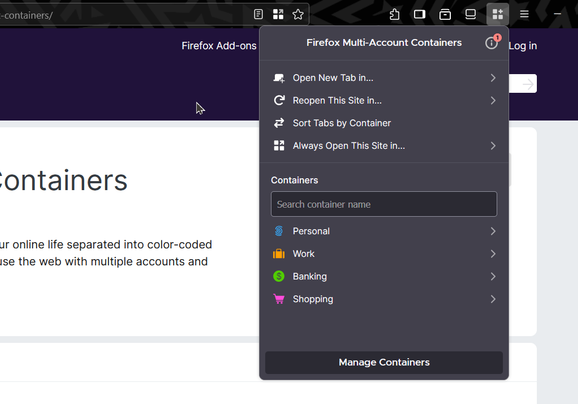The width and height of the screenshot is (578, 404).
Task: Open the extensions puzzle-piece icon
Action: 394,14
